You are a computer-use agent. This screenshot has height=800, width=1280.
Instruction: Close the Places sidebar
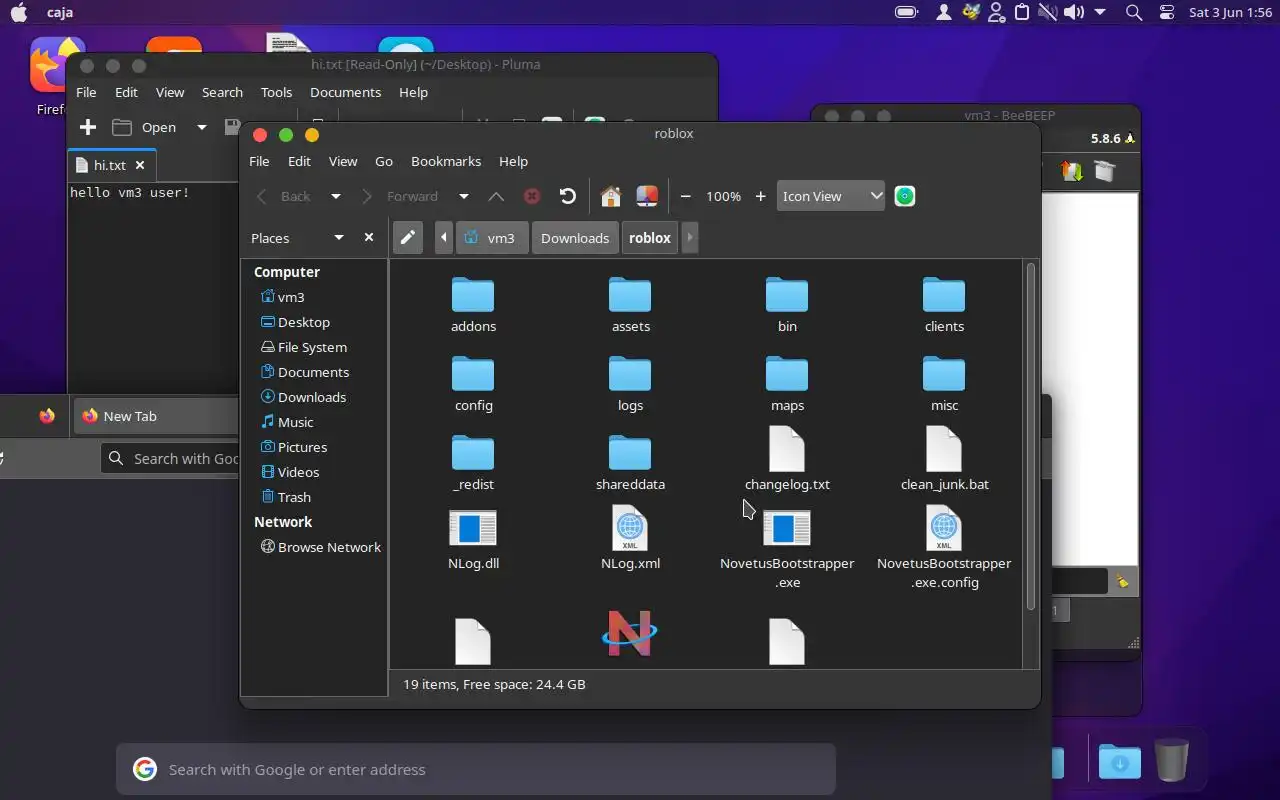point(369,237)
